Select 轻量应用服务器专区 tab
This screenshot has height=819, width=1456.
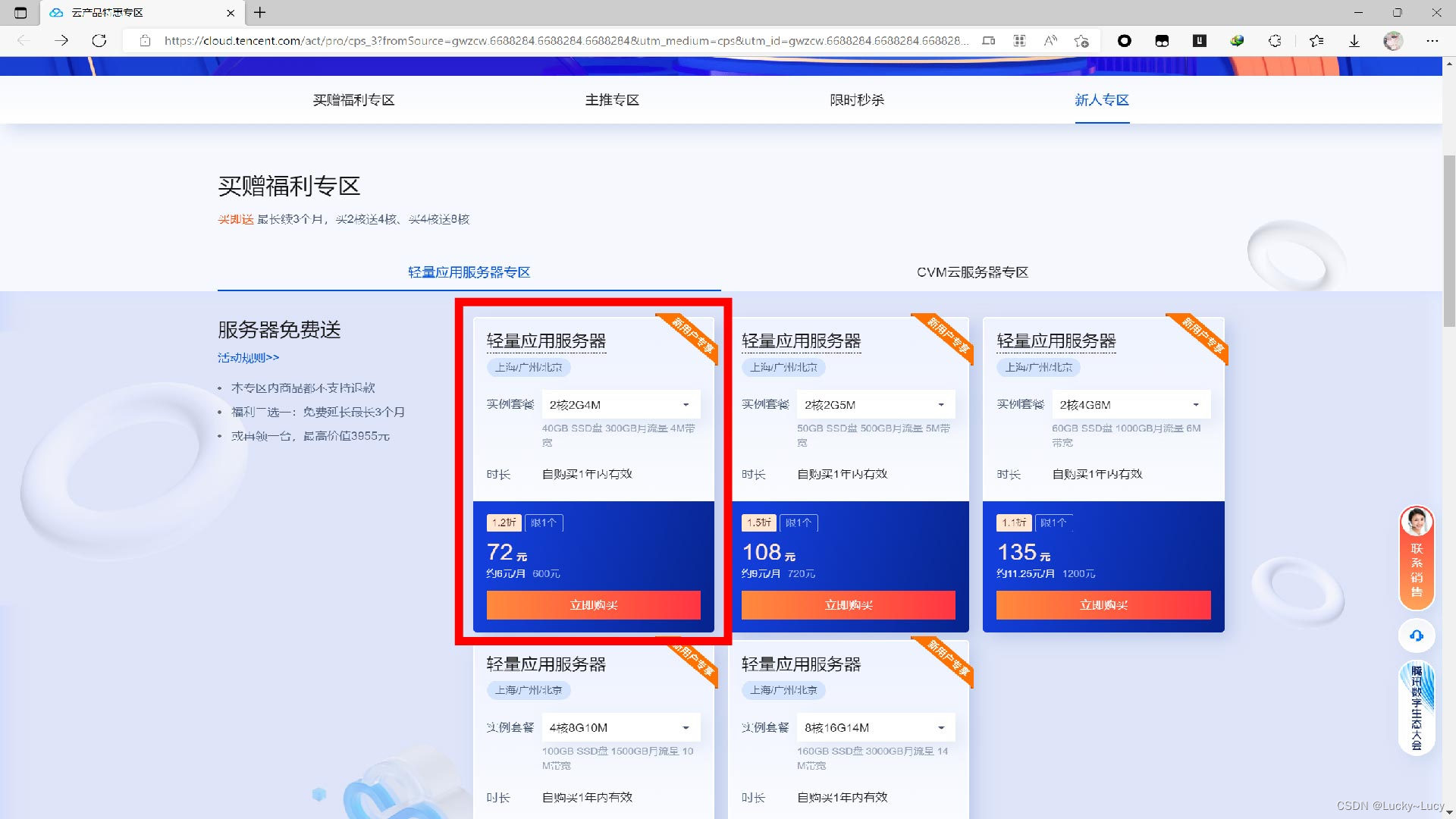point(469,272)
